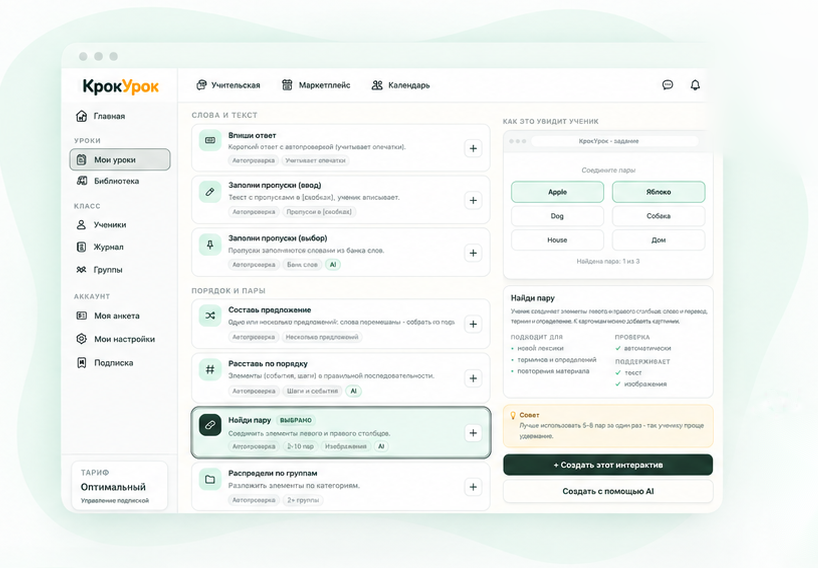Click the Учитывает опечатки tag
Viewport: 818px width, 568px height.
(x=315, y=161)
